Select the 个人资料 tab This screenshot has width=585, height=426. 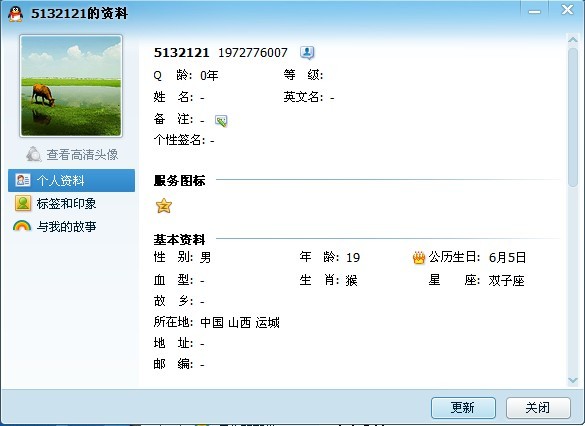71,181
